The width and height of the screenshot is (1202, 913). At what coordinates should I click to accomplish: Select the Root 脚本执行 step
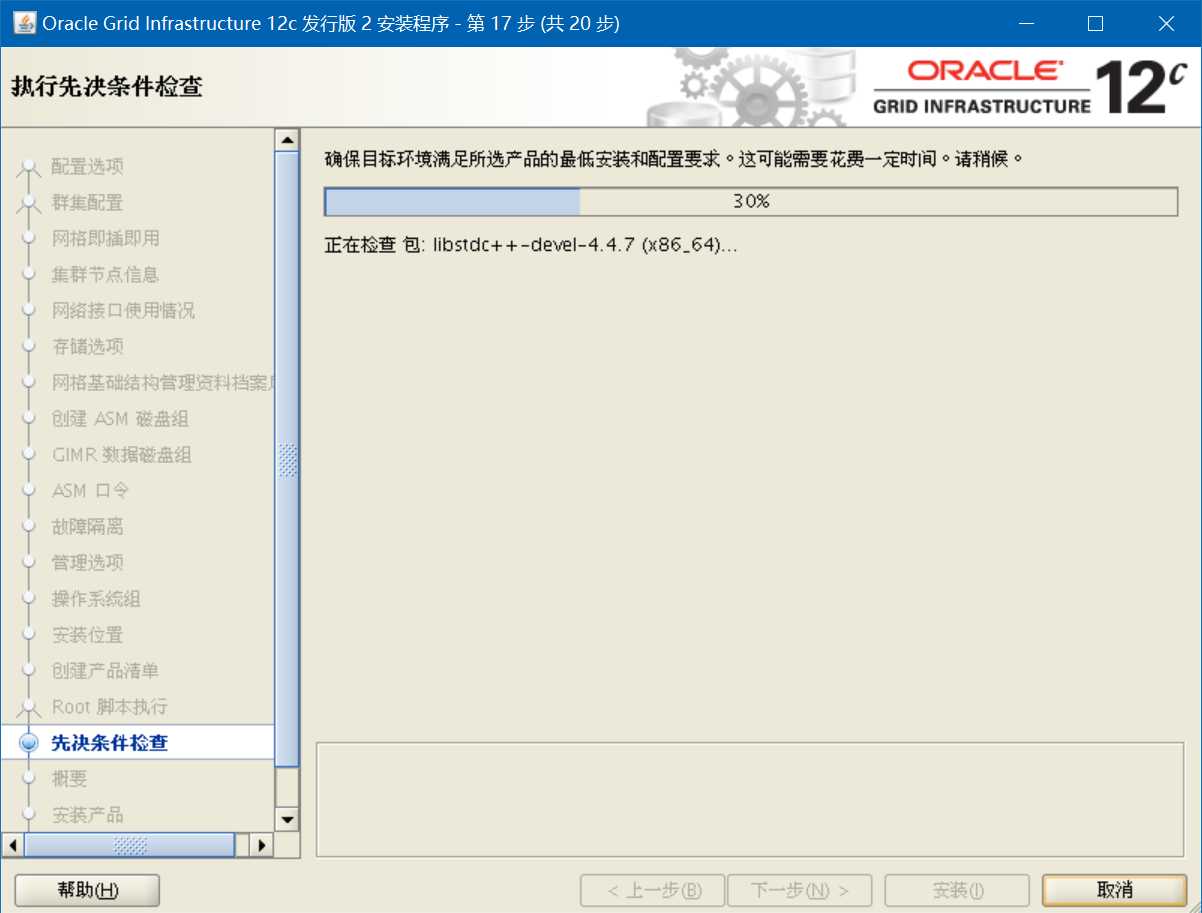pyautogui.click(x=110, y=706)
